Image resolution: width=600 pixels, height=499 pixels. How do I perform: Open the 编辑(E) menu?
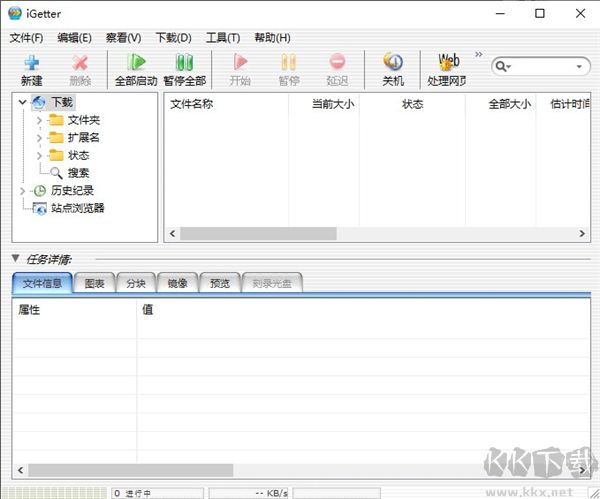pyautogui.click(x=74, y=38)
